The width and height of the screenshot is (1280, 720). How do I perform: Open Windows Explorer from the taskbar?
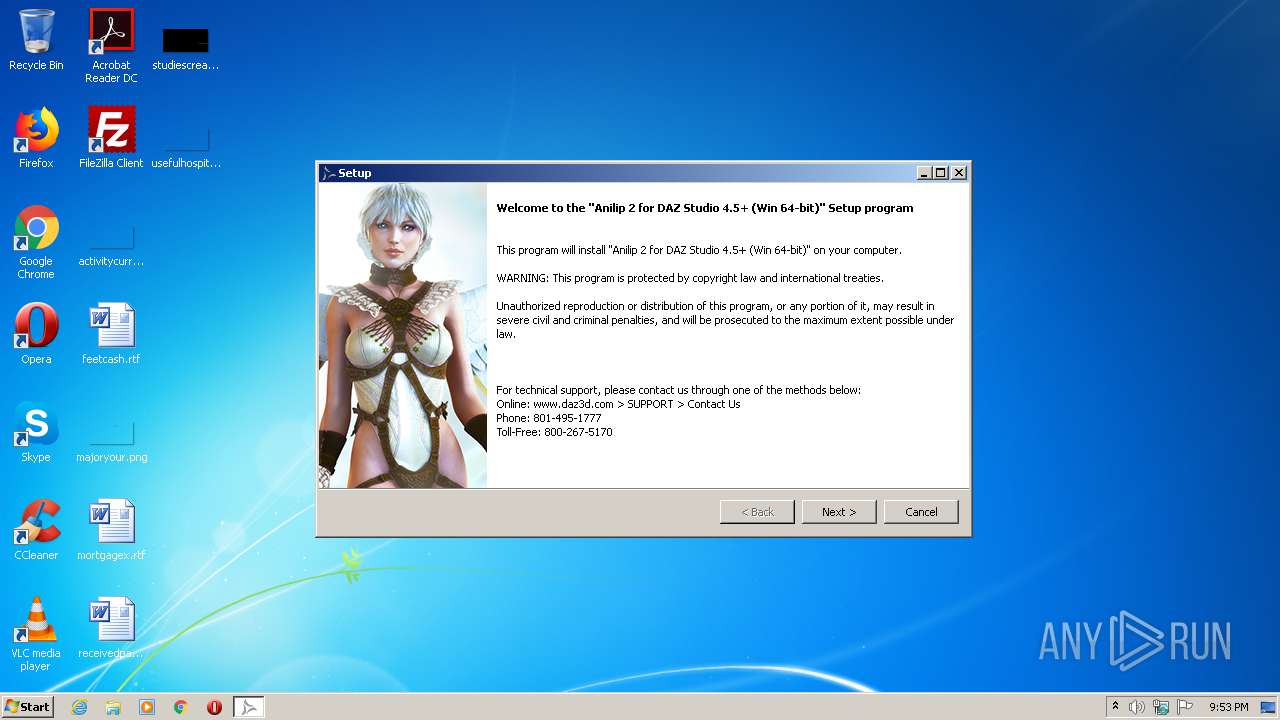tap(113, 707)
